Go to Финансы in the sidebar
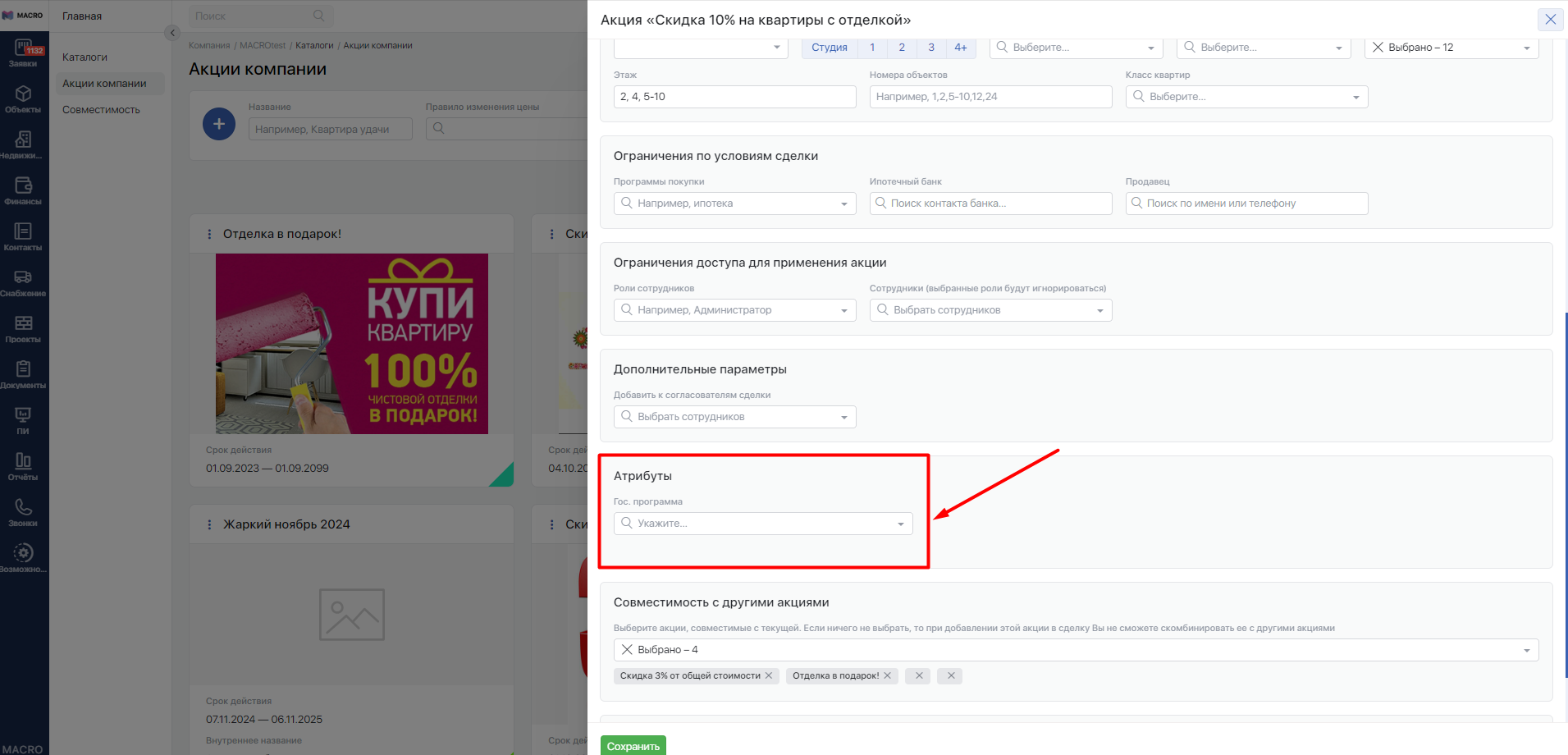 (x=23, y=191)
